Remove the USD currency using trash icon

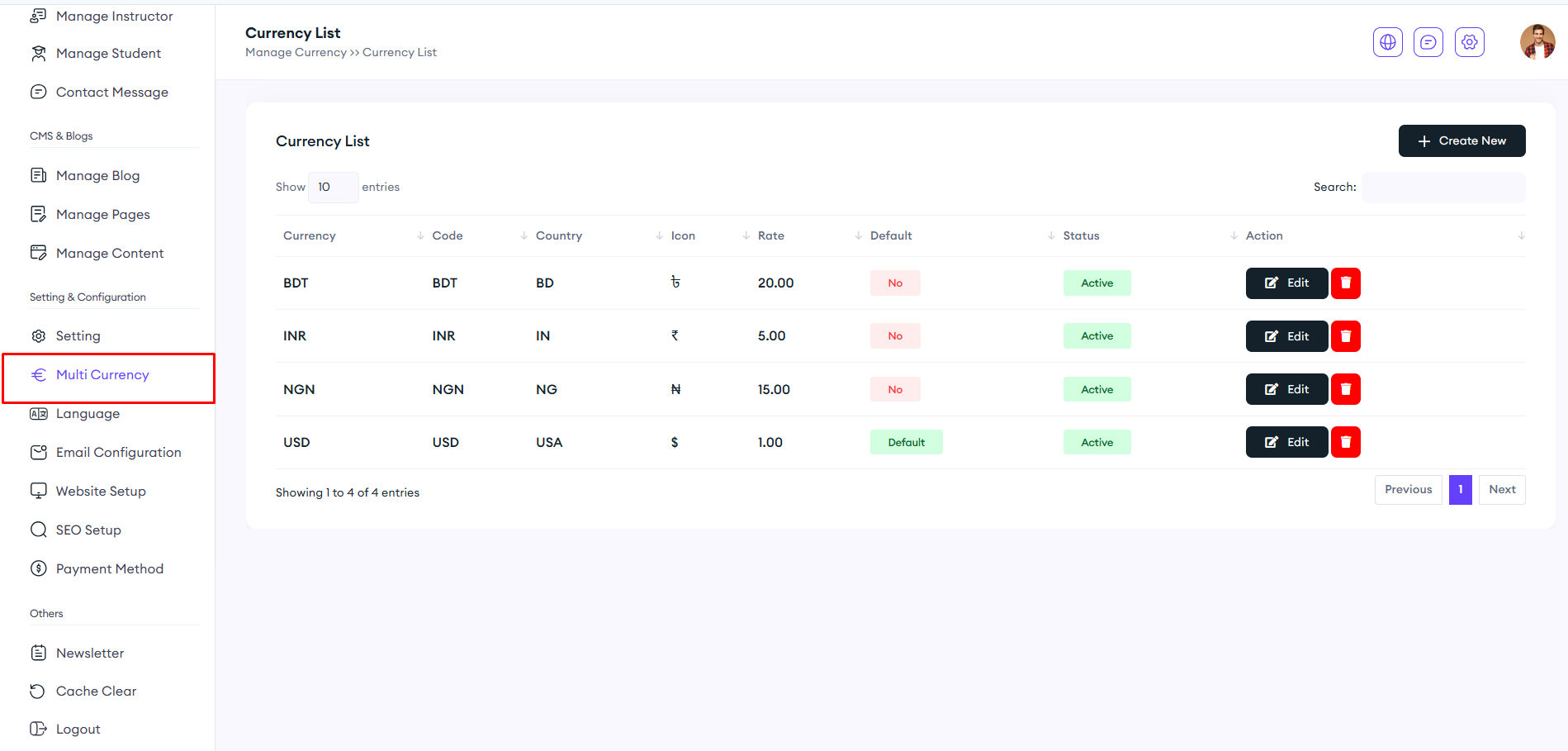[1345, 442]
